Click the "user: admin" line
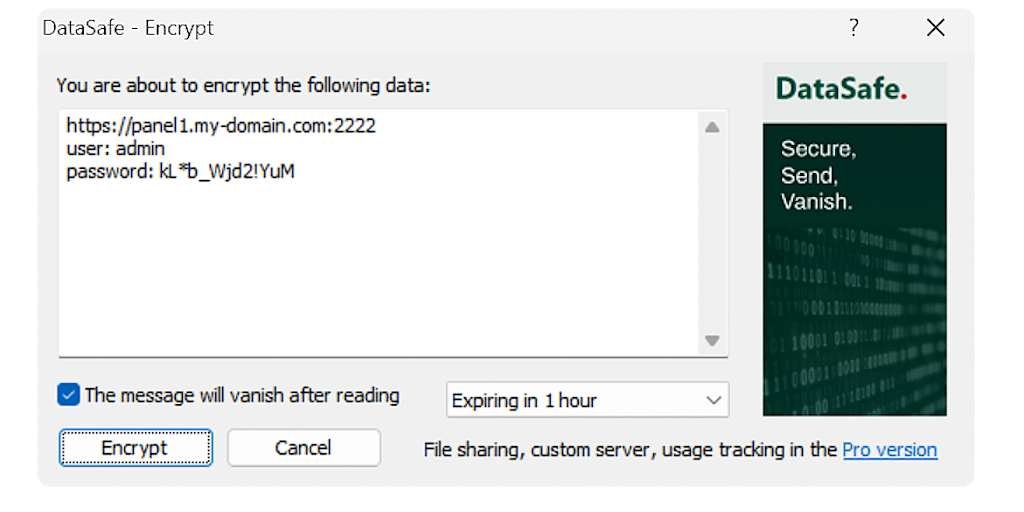The width and height of the screenshot is (1024, 512). 116,149
